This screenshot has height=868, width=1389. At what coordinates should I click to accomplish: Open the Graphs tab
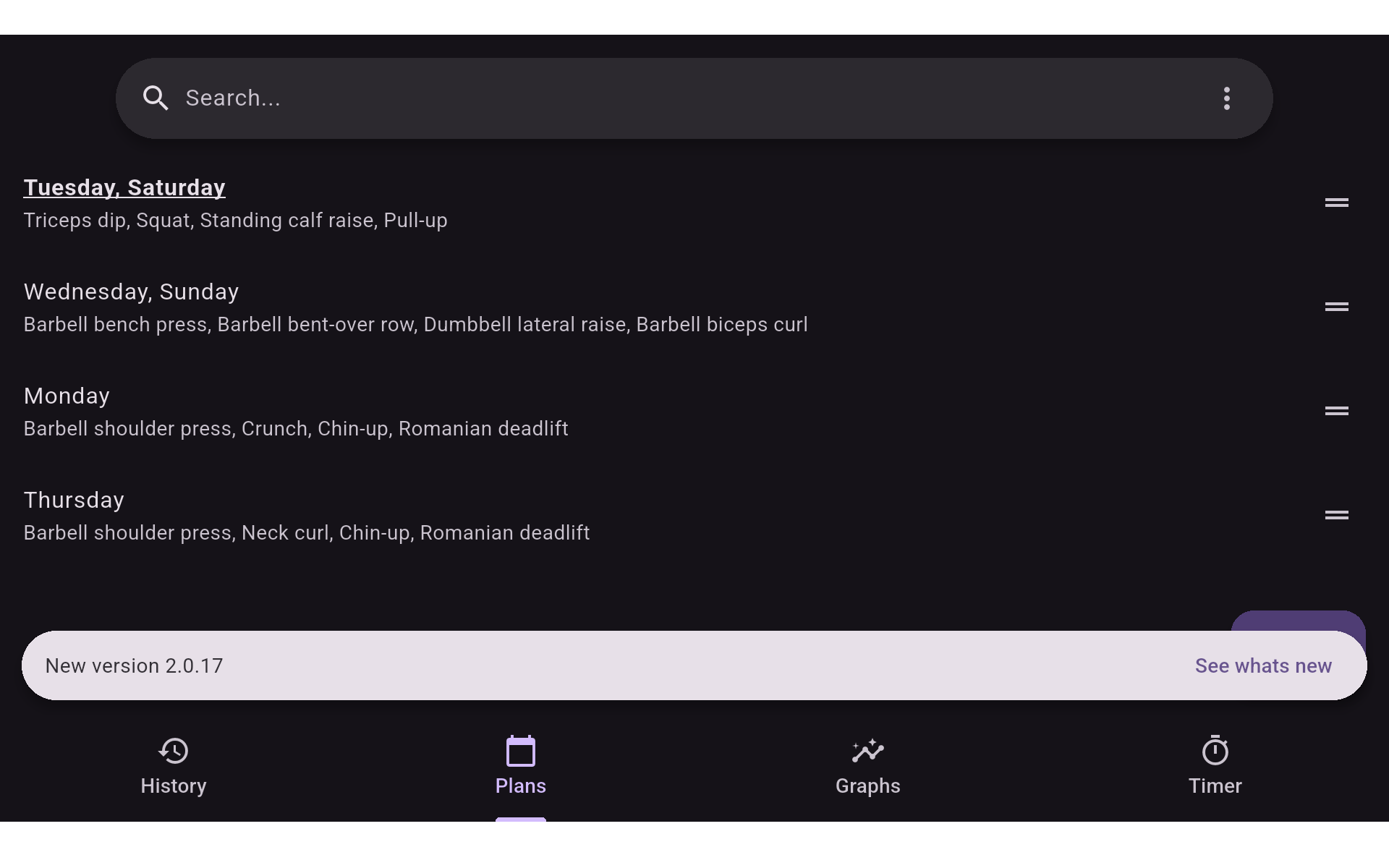(868, 767)
